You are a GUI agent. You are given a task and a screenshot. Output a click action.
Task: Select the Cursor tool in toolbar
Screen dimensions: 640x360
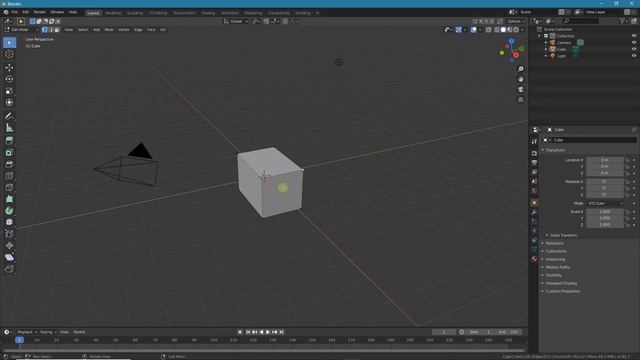(9, 54)
